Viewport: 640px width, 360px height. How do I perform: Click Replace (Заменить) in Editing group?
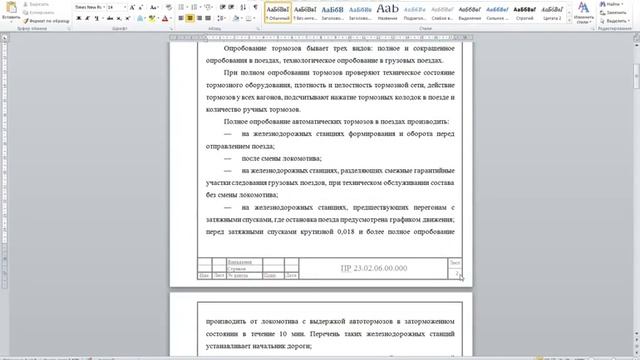(613, 12)
